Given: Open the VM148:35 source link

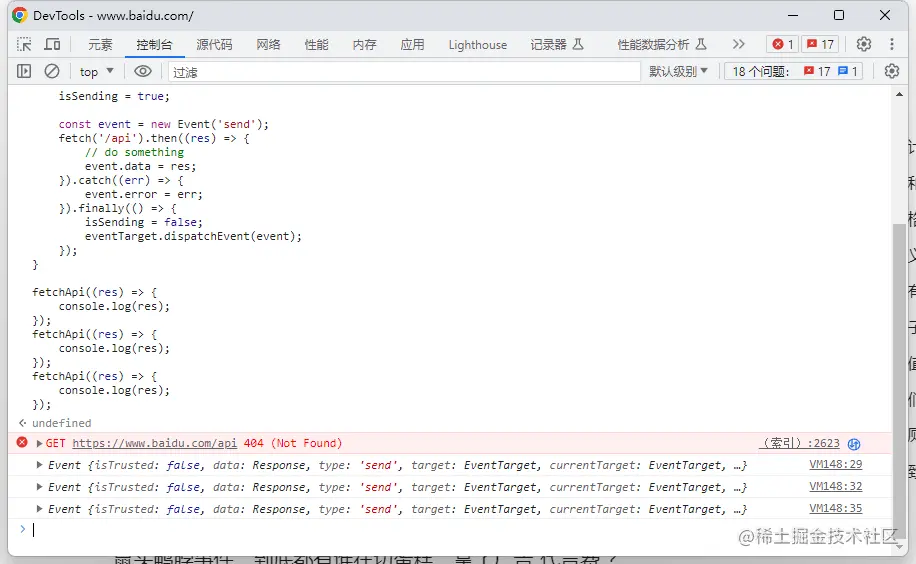Looking at the screenshot, I should pyautogui.click(x=835, y=508).
